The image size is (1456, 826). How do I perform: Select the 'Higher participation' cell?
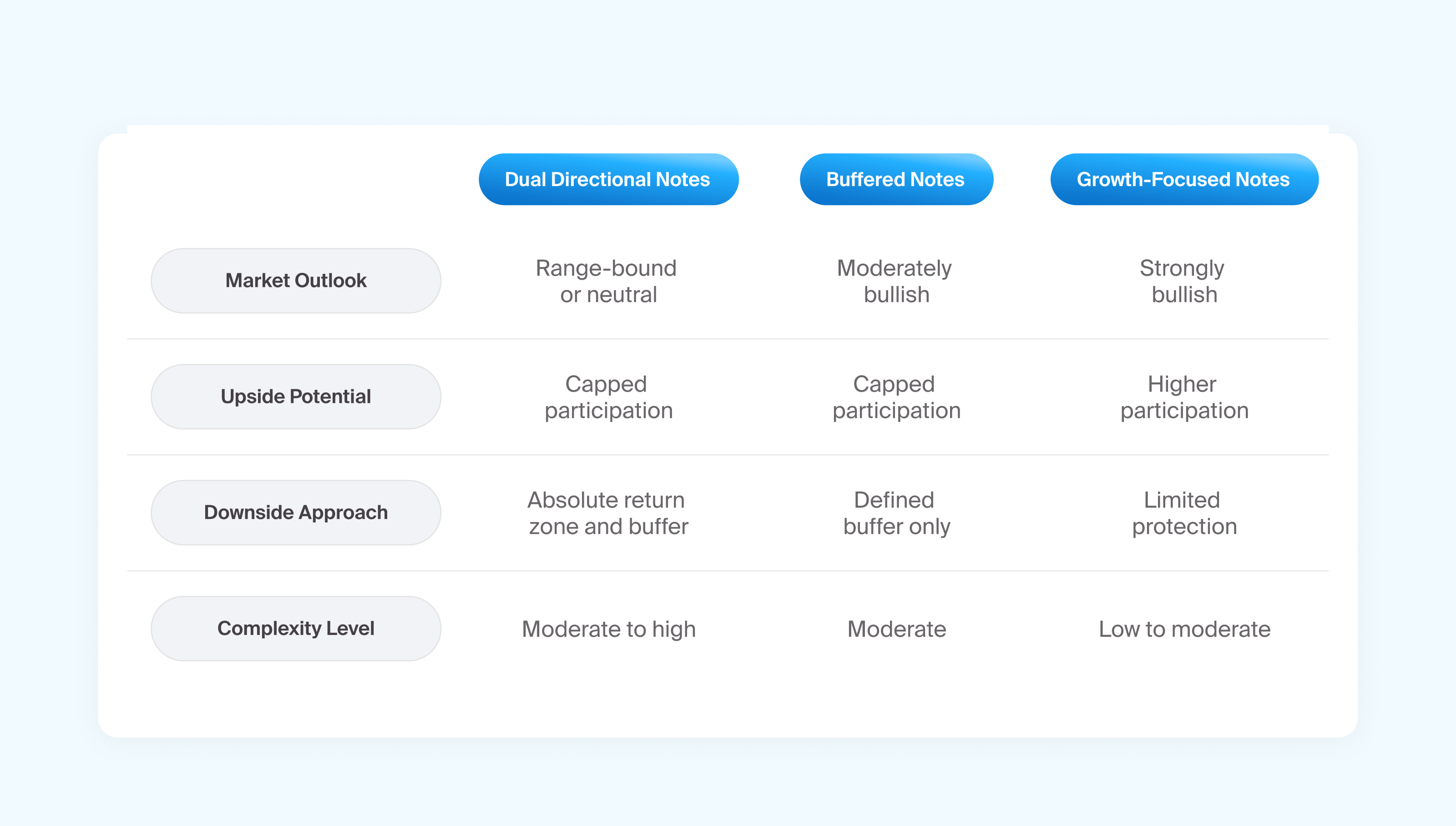coord(1184,397)
